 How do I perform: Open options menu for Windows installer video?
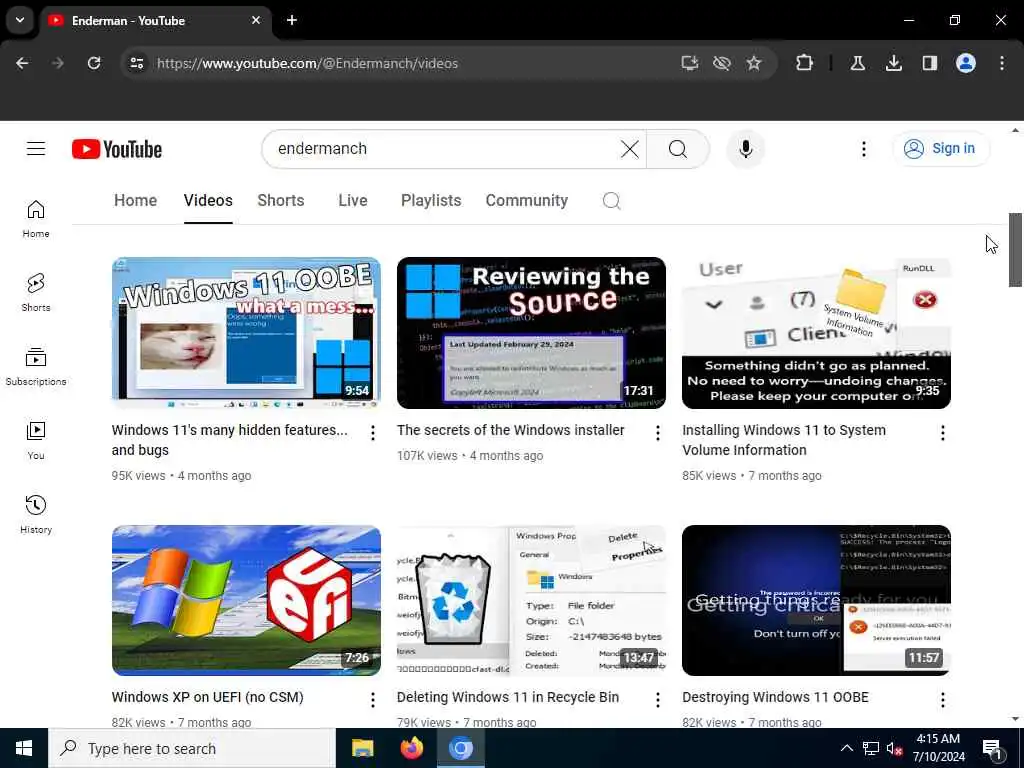[x=658, y=432]
